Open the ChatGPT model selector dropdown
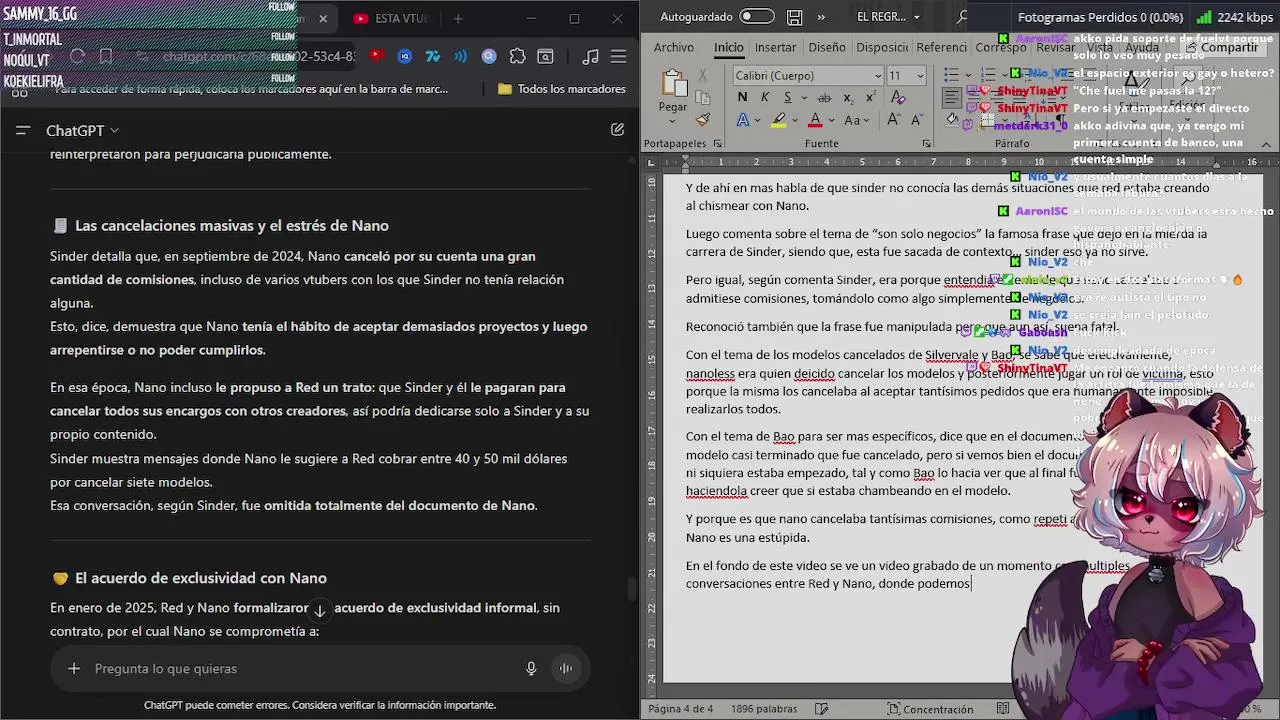 [x=82, y=130]
